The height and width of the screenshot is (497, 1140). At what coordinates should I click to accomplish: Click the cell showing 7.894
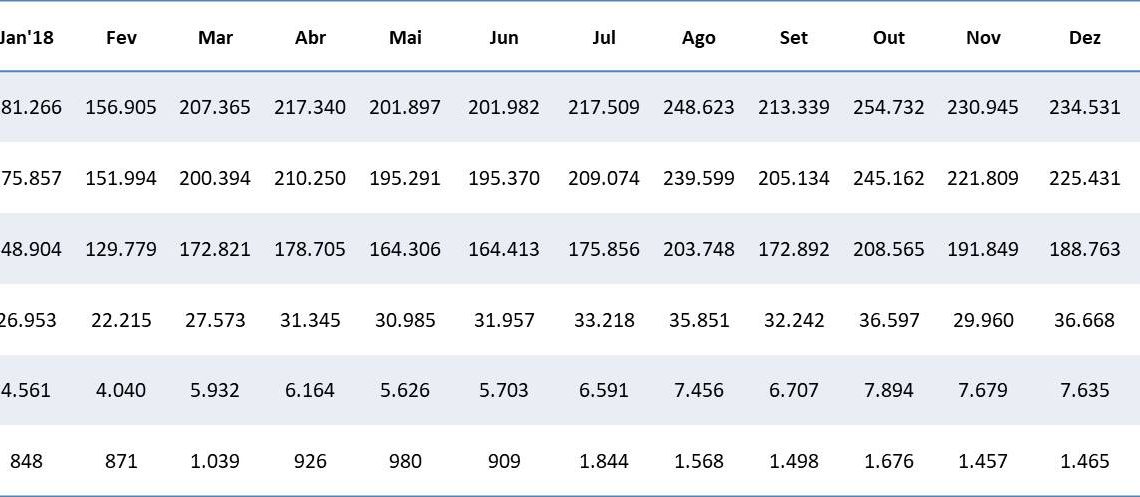[888, 390]
